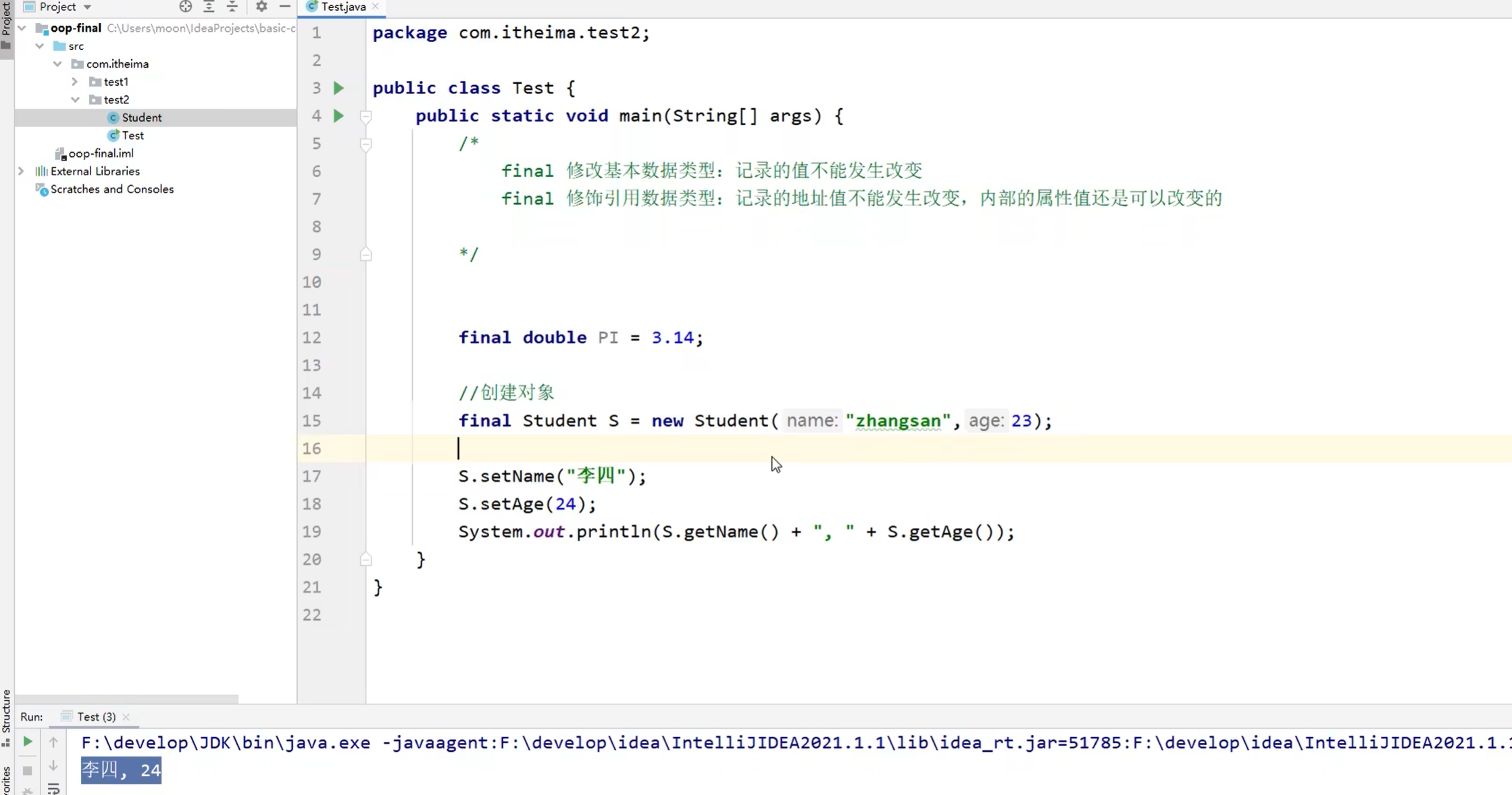Select the Student class in the project tree
Image resolution: width=1512 pixels, height=795 pixels.
142,117
